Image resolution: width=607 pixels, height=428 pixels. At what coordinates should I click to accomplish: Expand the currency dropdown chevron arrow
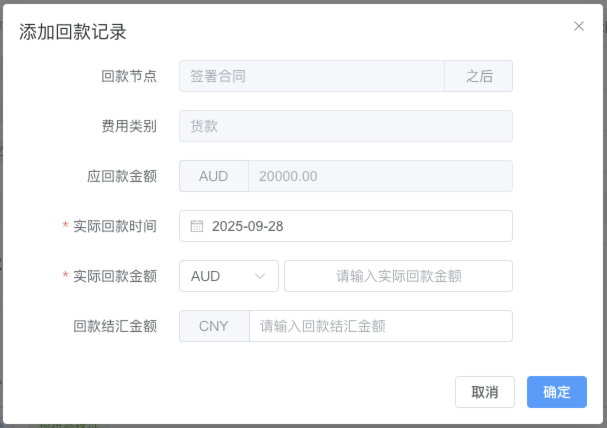coord(262,276)
